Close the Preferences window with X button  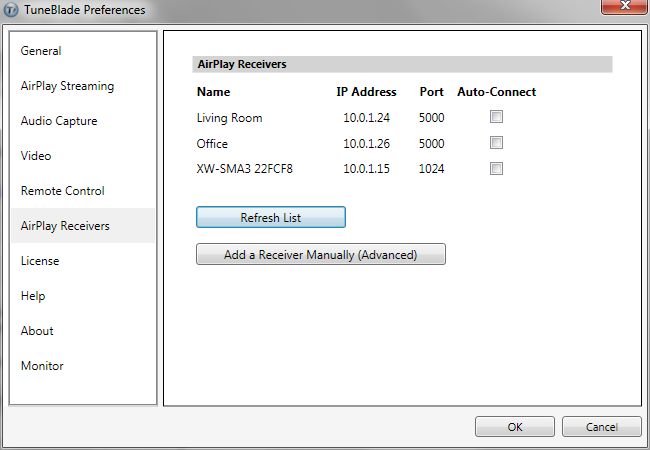625,6
